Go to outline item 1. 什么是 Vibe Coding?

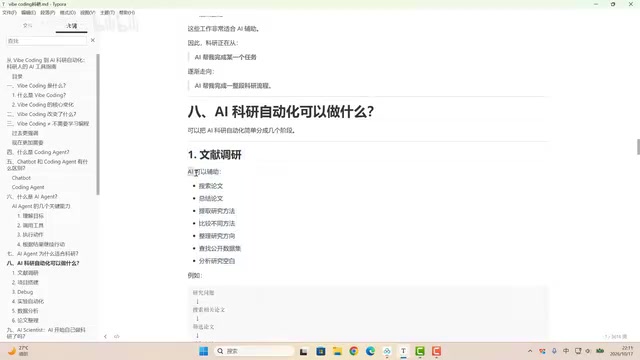(39, 95)
